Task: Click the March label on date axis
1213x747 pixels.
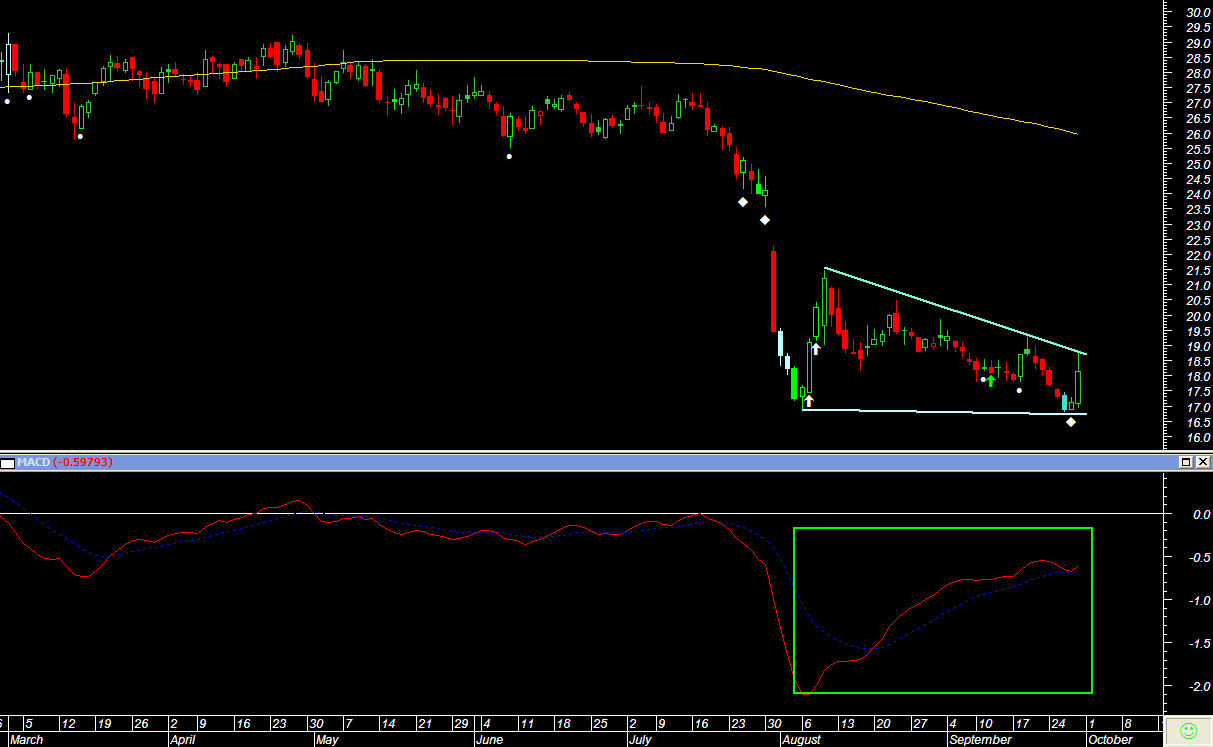Action: [x=27, y=740]
